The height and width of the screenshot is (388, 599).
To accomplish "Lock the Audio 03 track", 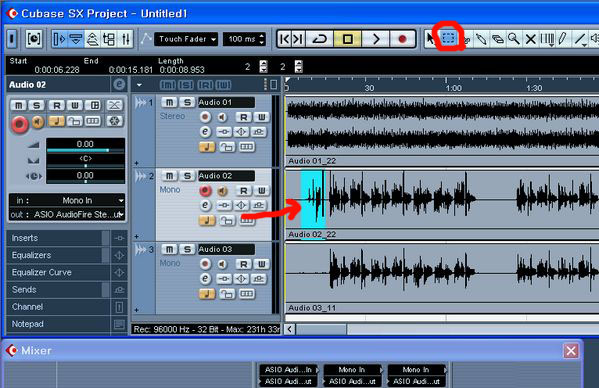I will tap(227, 294).
